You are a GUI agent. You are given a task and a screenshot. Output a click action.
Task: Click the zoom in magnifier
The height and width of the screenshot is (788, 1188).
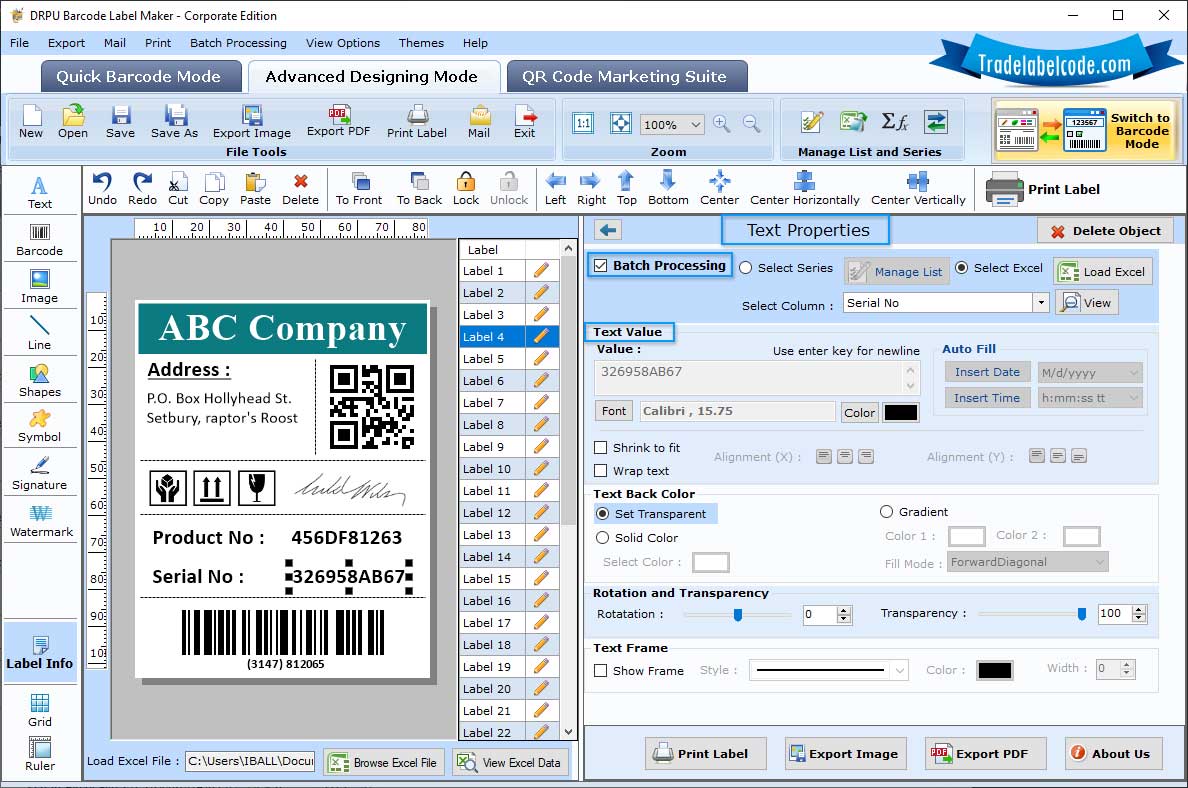(721, 124)
